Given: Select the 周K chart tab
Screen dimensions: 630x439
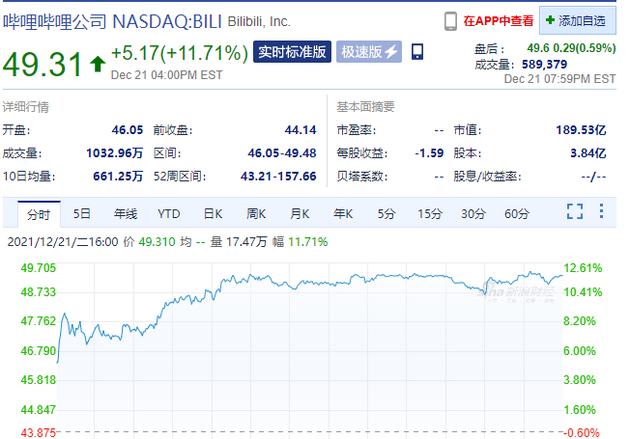Looking at the screenshot, I should [256, 214].
